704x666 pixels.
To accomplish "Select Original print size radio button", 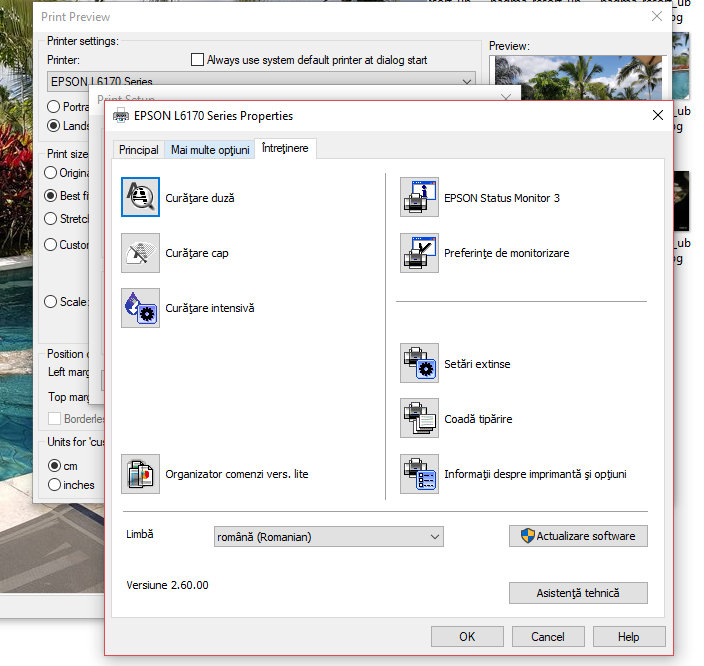I will pos(51,173).
